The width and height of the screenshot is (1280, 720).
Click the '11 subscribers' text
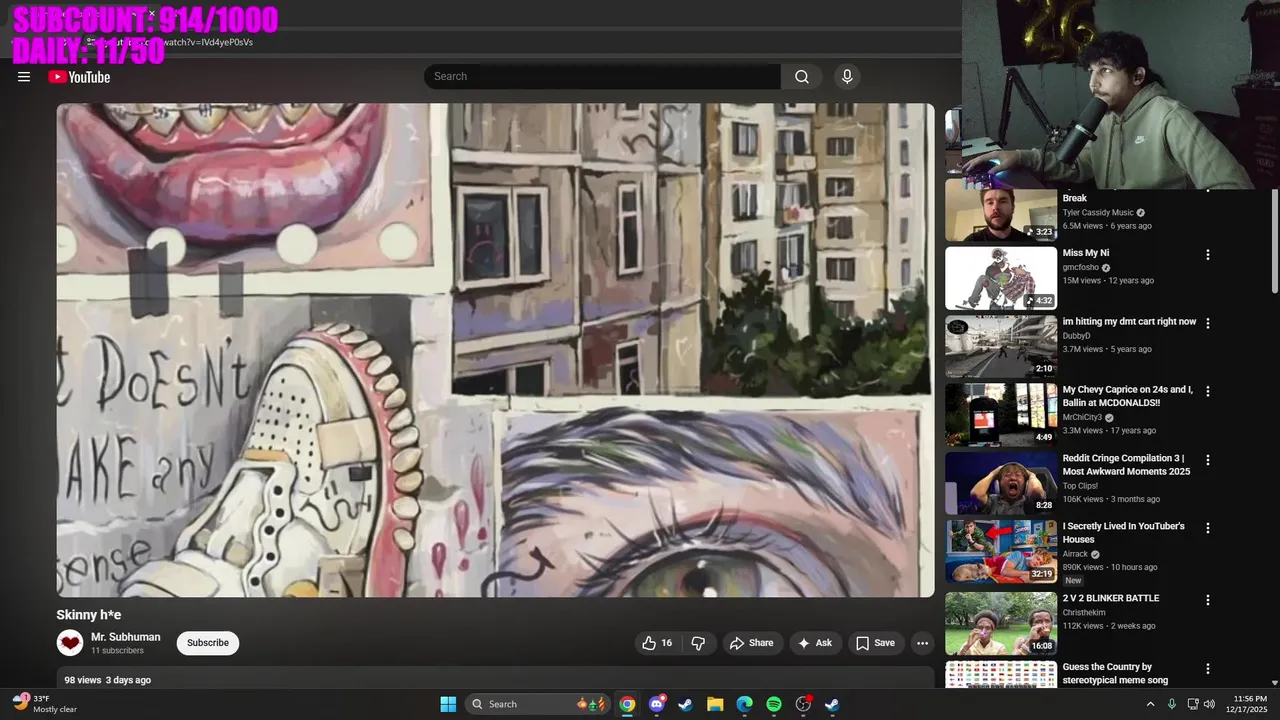(x=117, y=651)
